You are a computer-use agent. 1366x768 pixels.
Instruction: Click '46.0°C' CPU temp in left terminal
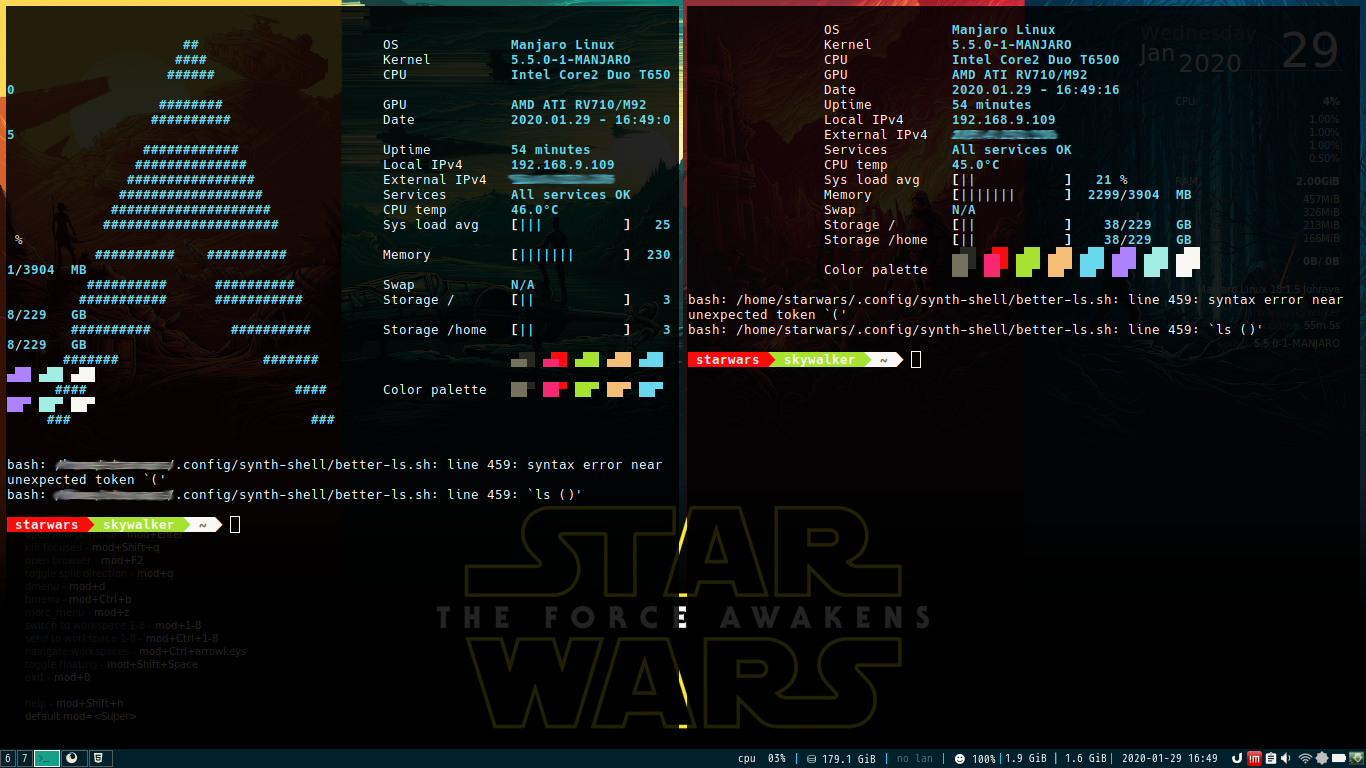[x=535, y=210]
